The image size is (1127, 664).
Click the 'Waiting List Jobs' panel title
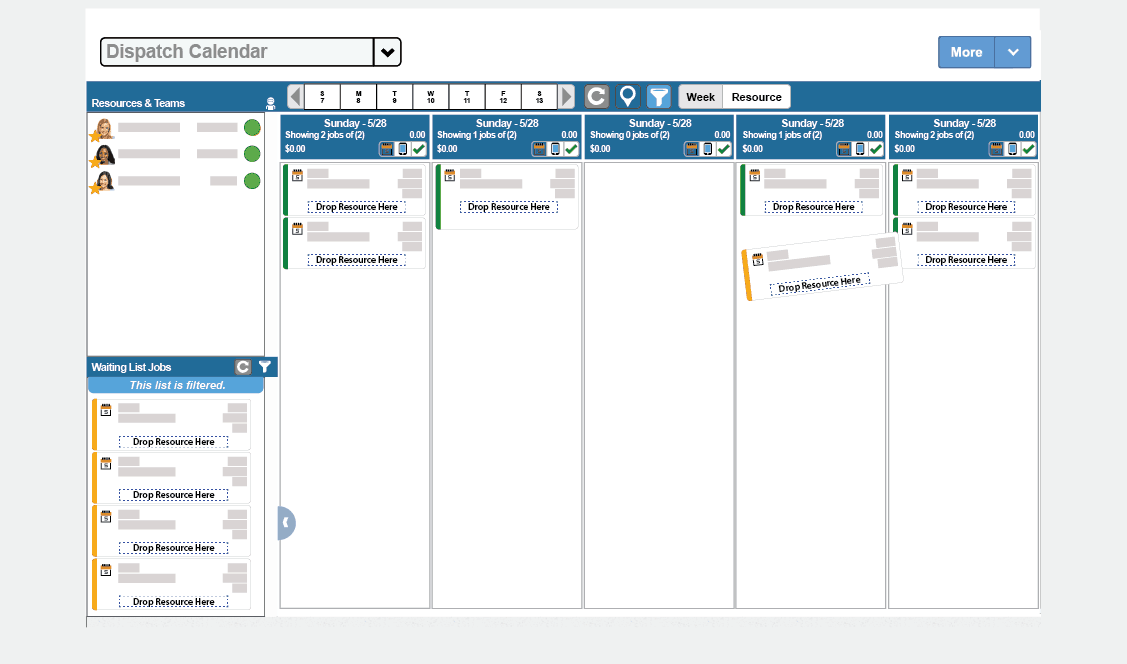[x=131, y=367]
